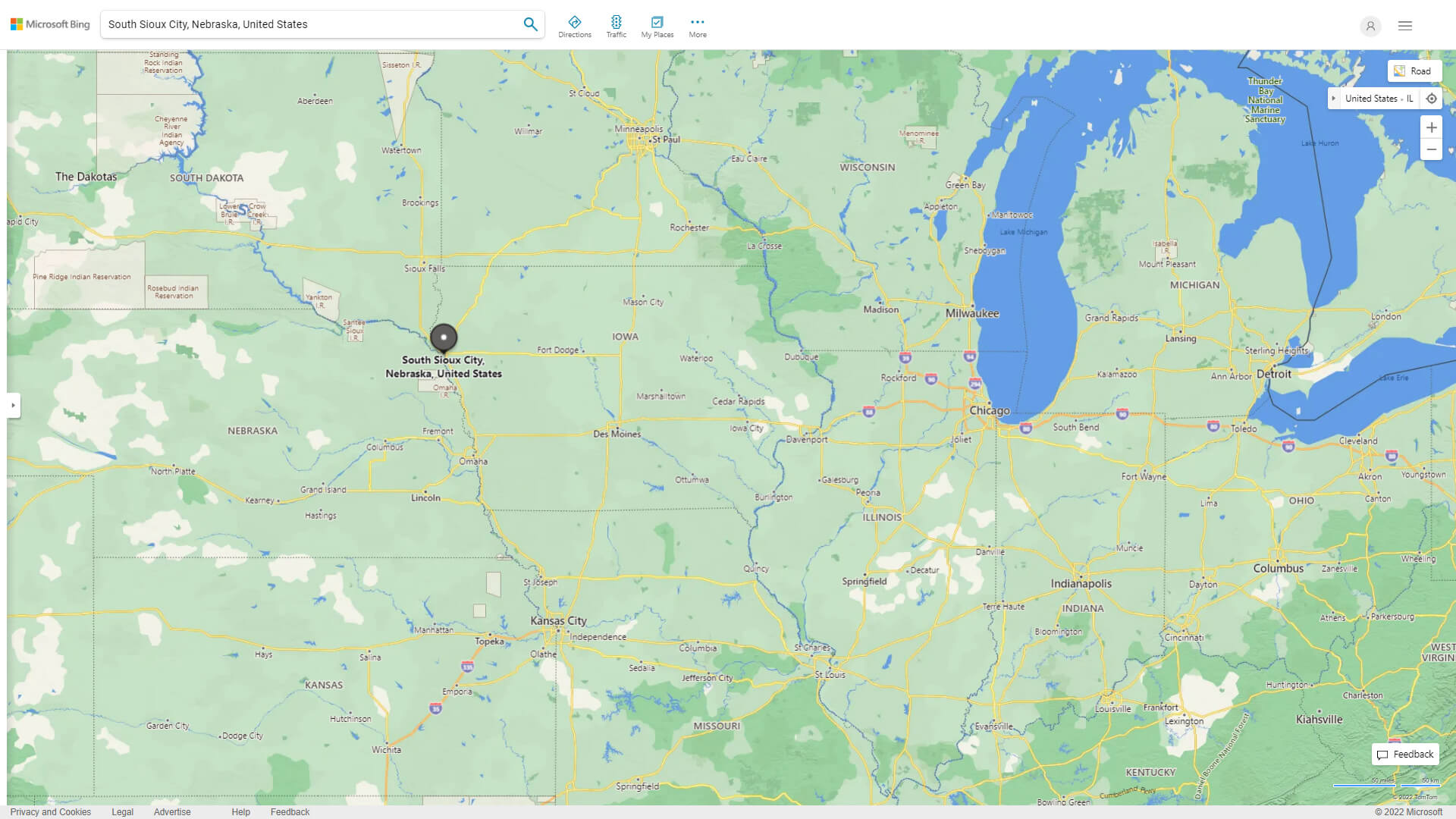Click the More options ellipsis icon

point(697,22)
